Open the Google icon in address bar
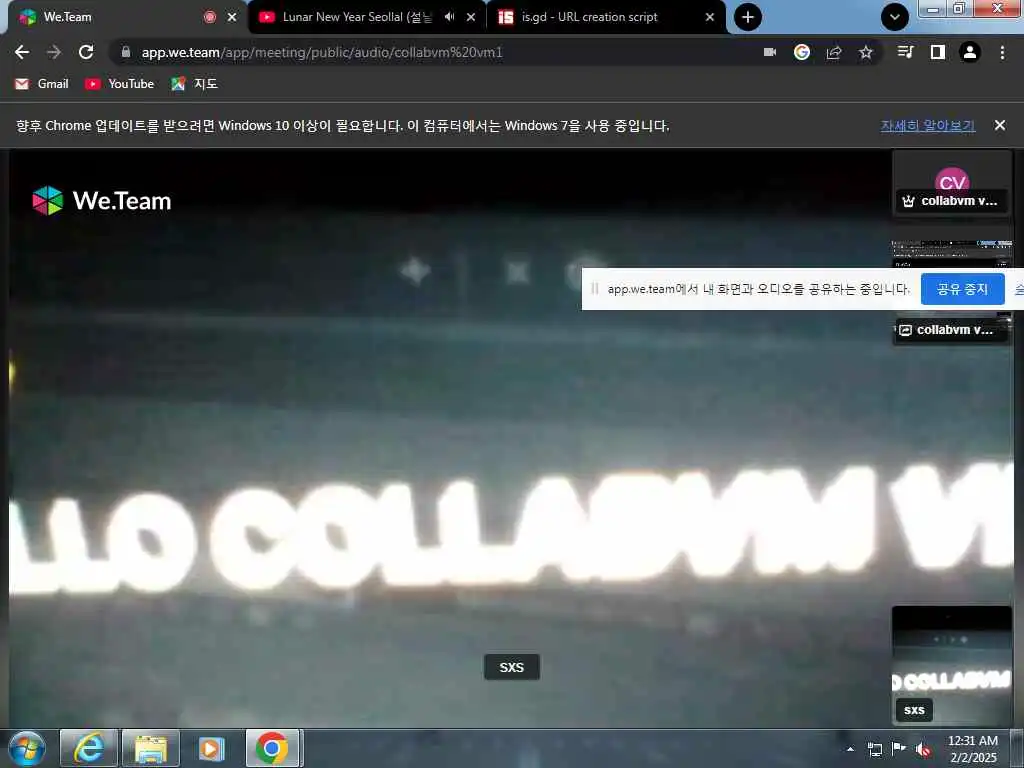The height and width of the screenshot is (768, 1024). (802, 52)
